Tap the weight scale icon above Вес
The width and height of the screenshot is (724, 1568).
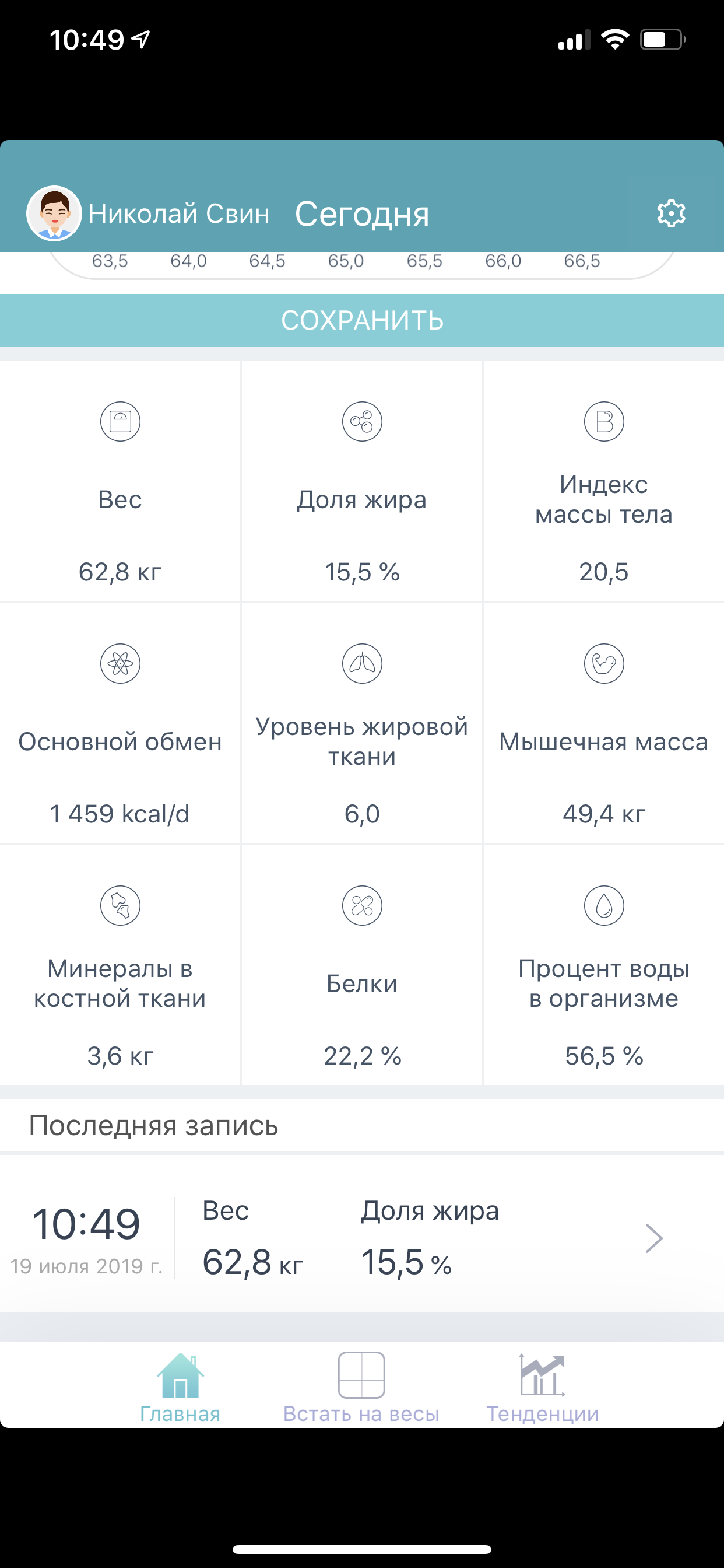121,421
